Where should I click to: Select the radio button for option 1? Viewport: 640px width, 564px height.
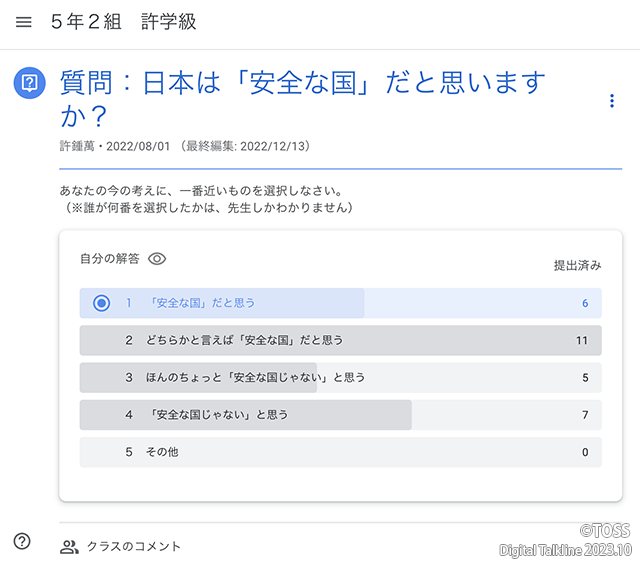(101, 303)
